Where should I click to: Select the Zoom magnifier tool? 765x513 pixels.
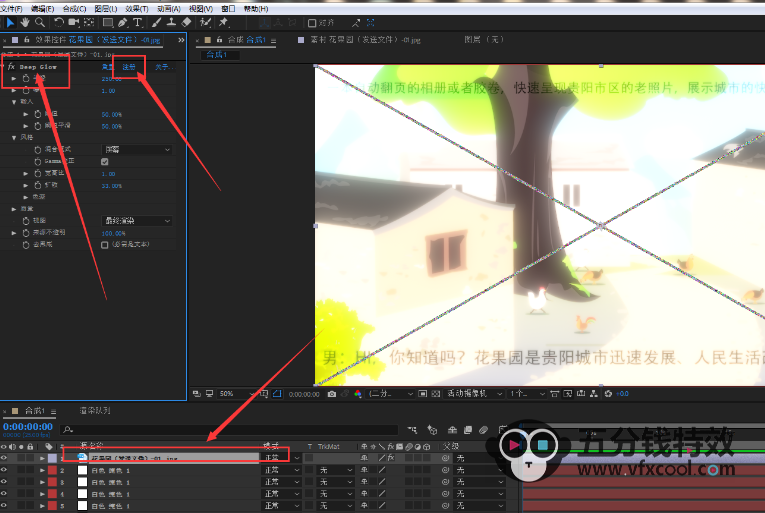pyautogui.click(x=39, y=22)
